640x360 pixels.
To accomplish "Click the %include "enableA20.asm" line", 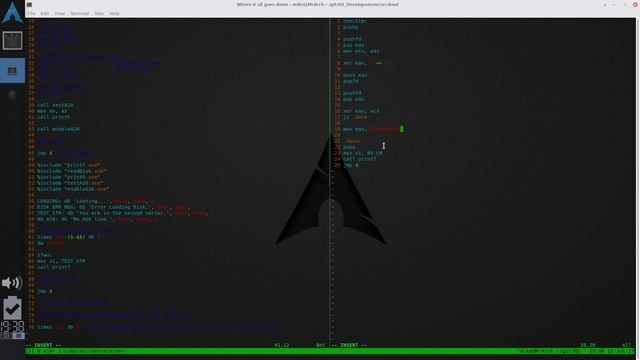I will pyautogui.click(x=73, y=189).
